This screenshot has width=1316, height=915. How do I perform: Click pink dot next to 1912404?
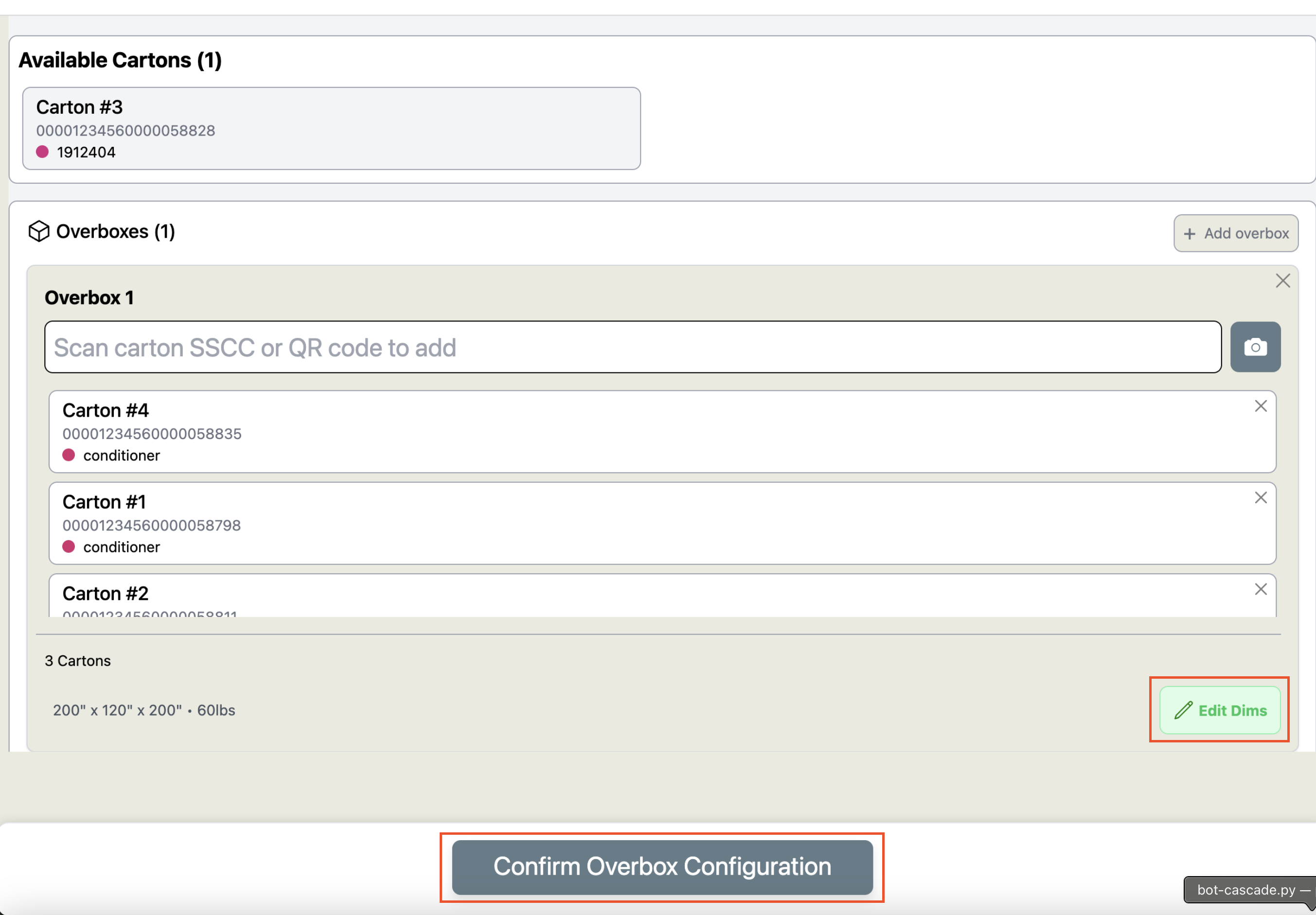42,152
